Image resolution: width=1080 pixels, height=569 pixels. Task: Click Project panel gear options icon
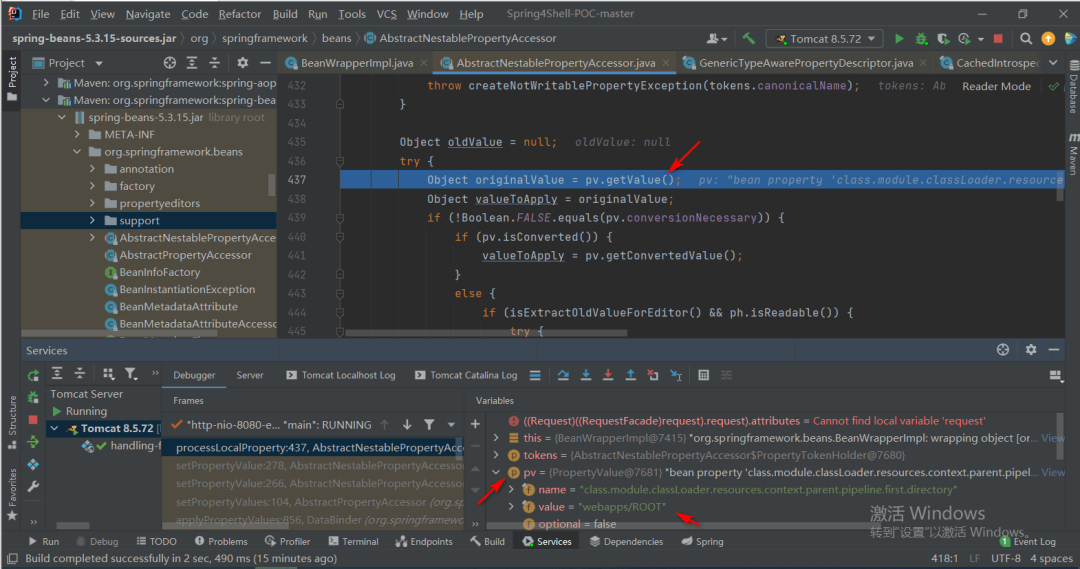(x=242, y=63)
